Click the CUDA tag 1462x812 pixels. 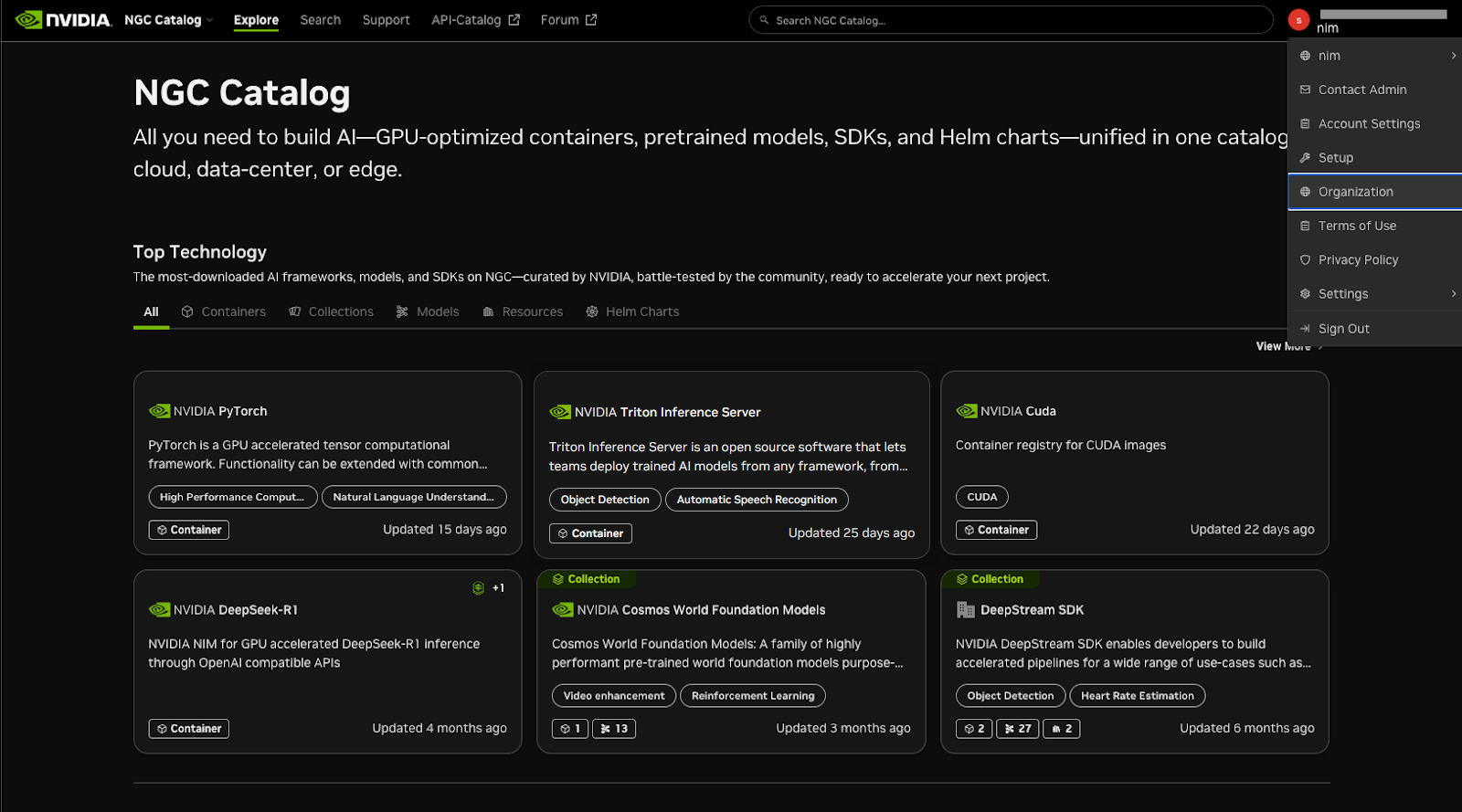coord(982,497)
